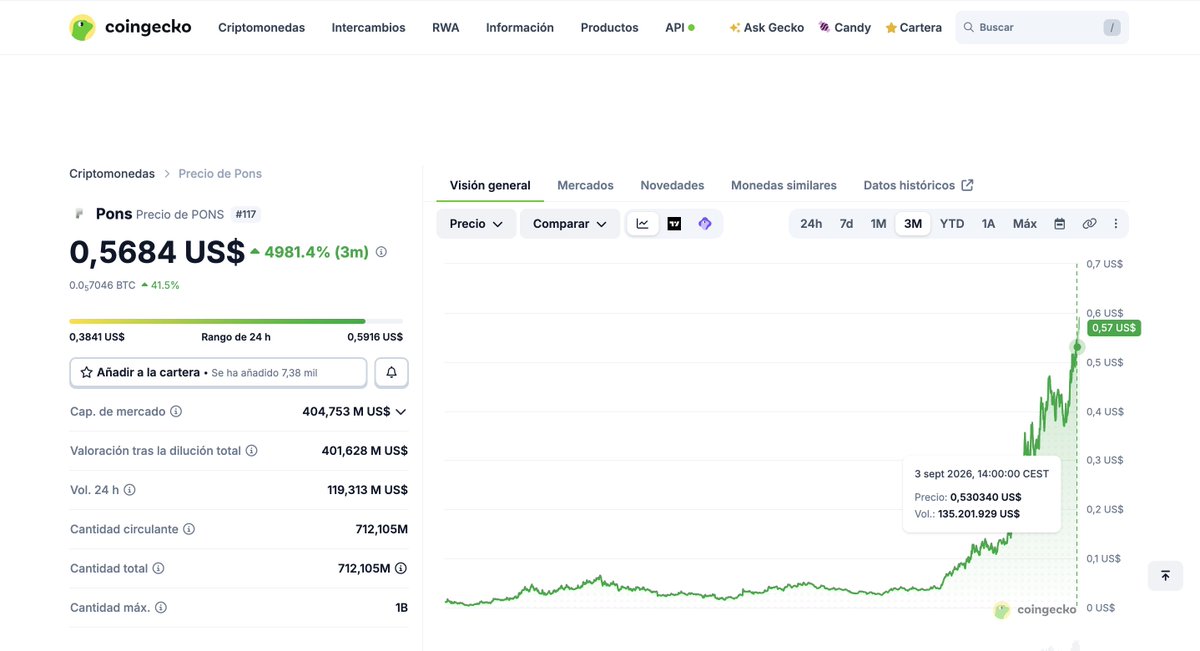
Task: Switch to Novedades tab
Action: pyautogui.click(x=673, y=185)
